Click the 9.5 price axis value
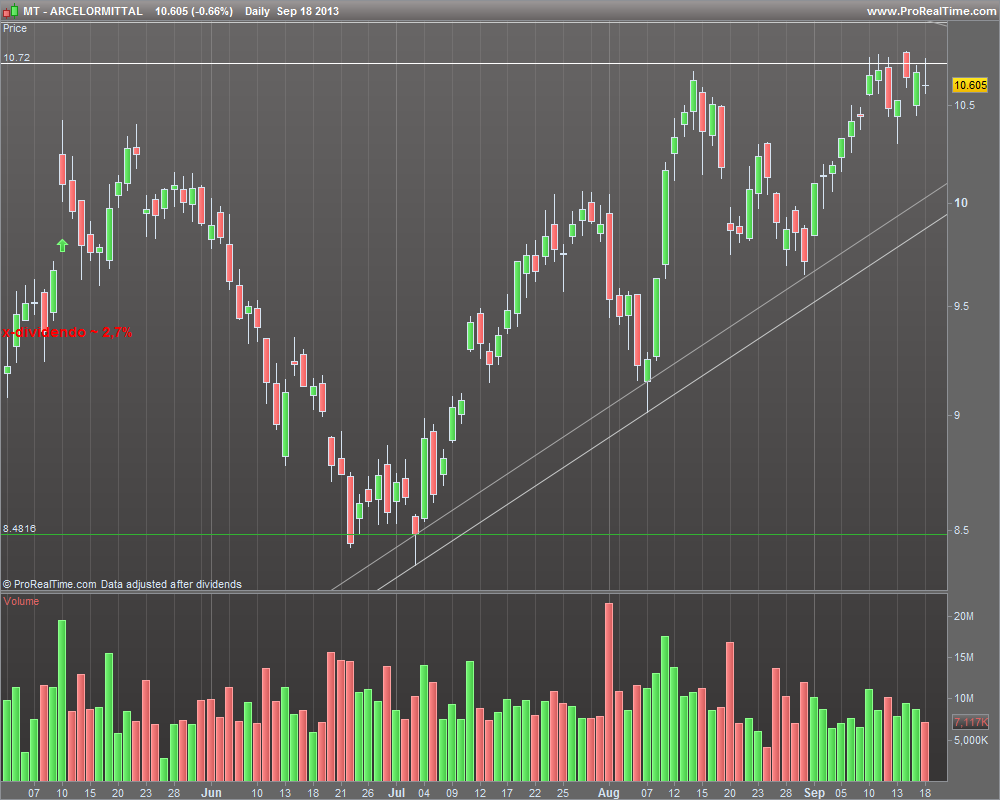The image size is (1000, 800). point(961,306)
